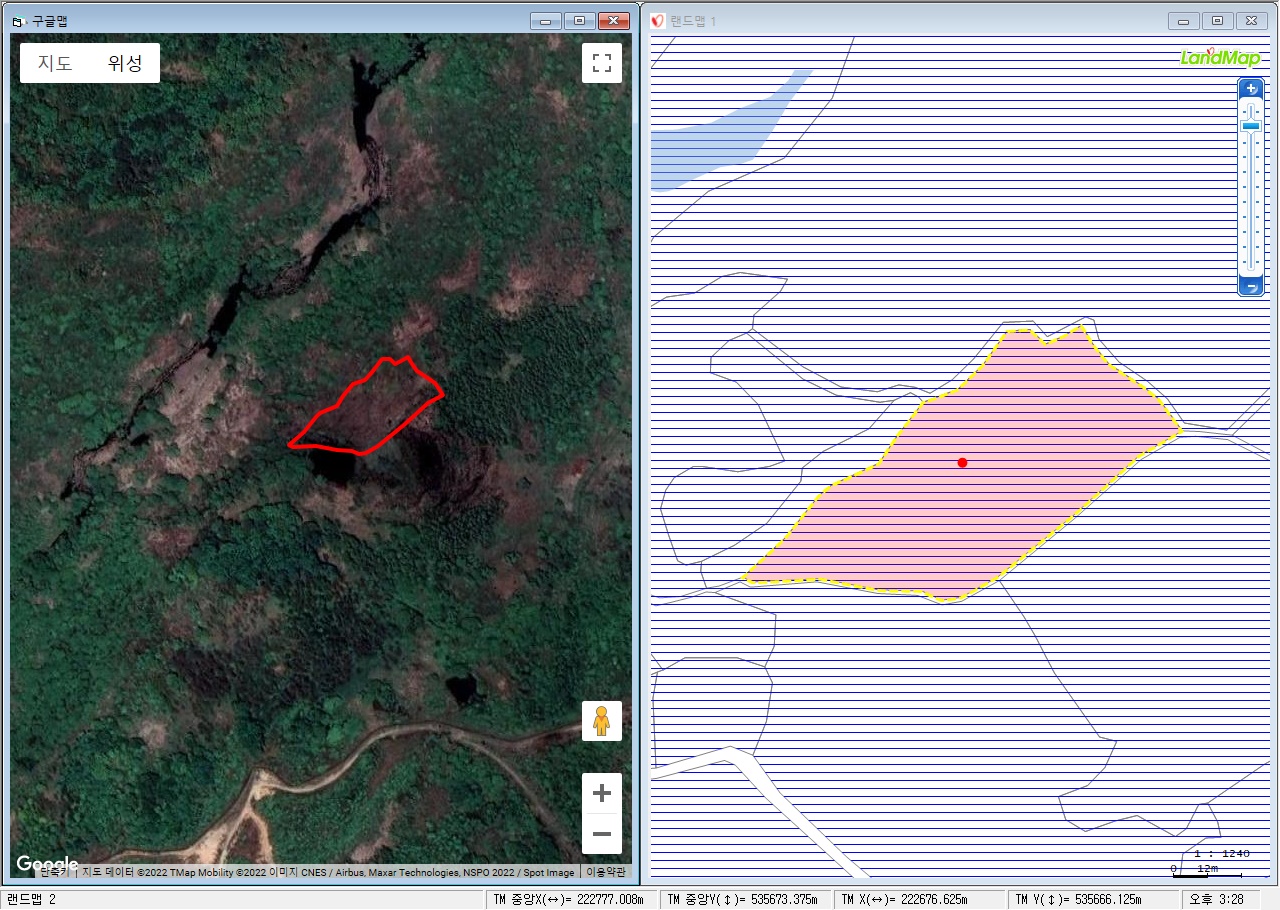Close the 구글맵 window
Screen dimensions: 1280x910
point(613,20)
